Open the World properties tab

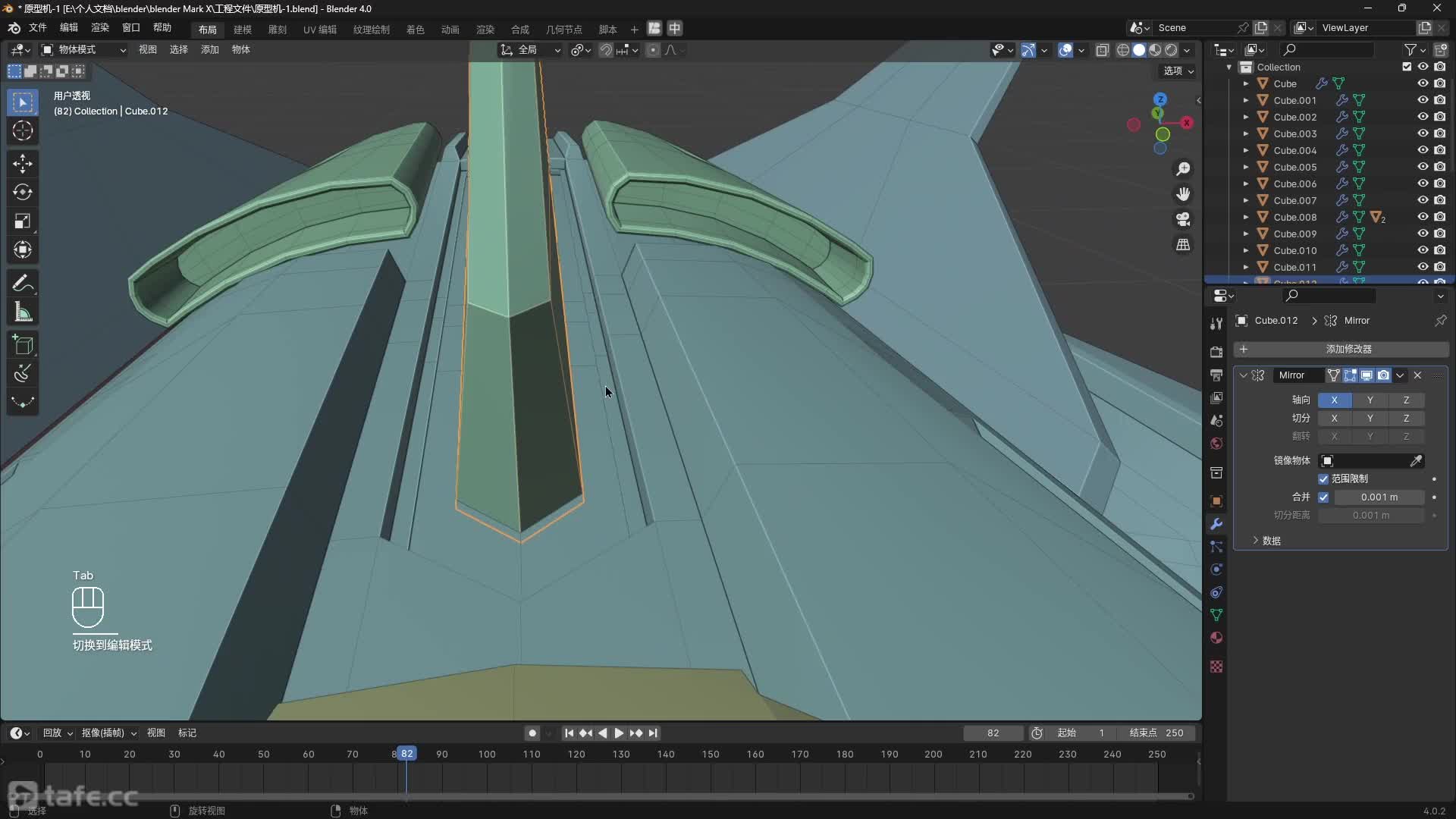(1216, 444)
